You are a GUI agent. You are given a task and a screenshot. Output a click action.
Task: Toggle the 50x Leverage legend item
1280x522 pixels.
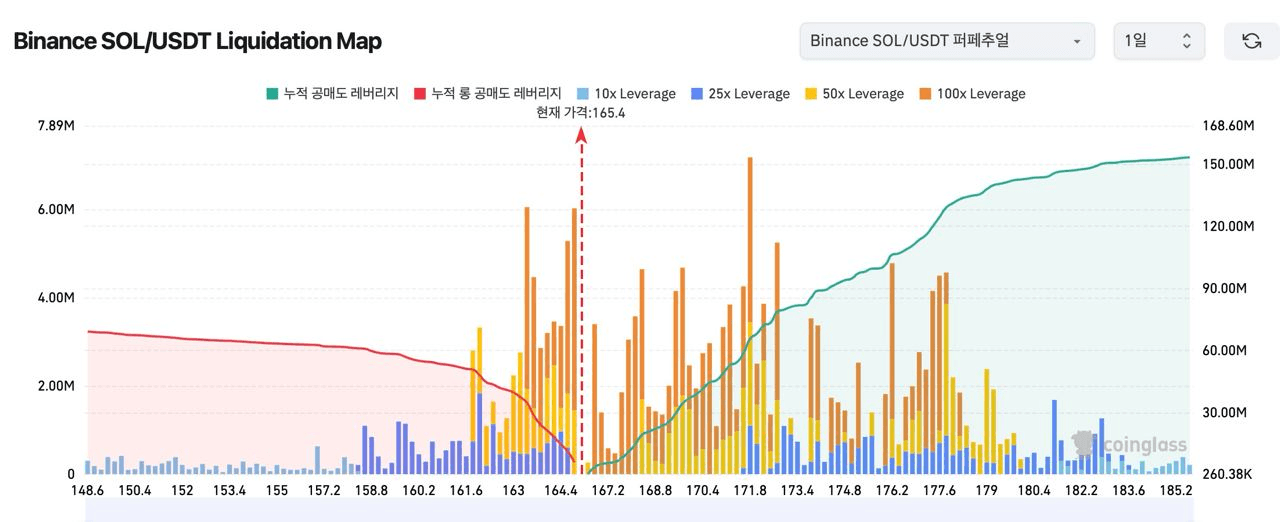click(854, 93)
